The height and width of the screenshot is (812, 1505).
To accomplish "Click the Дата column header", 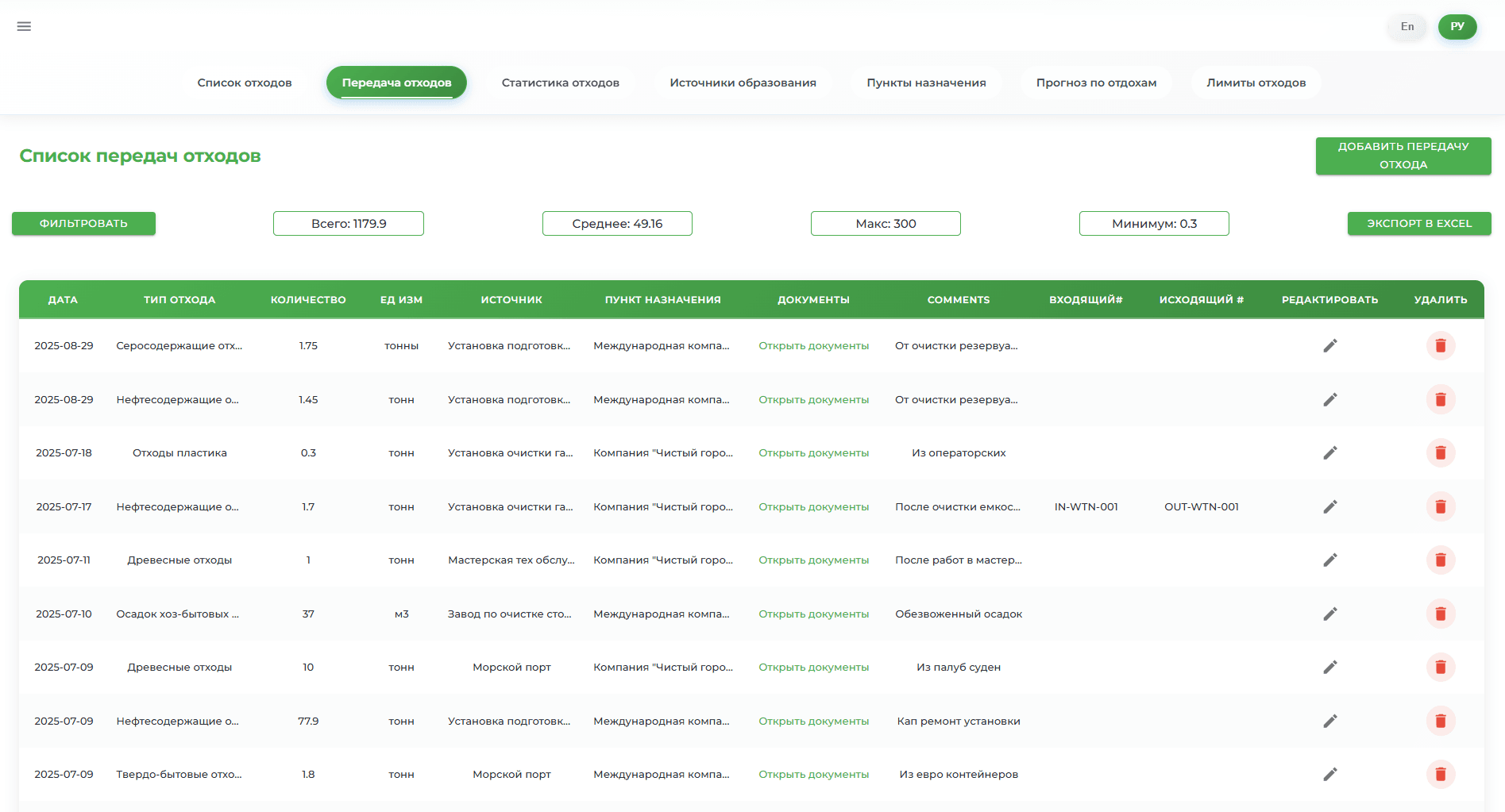I will coord(63,300).
